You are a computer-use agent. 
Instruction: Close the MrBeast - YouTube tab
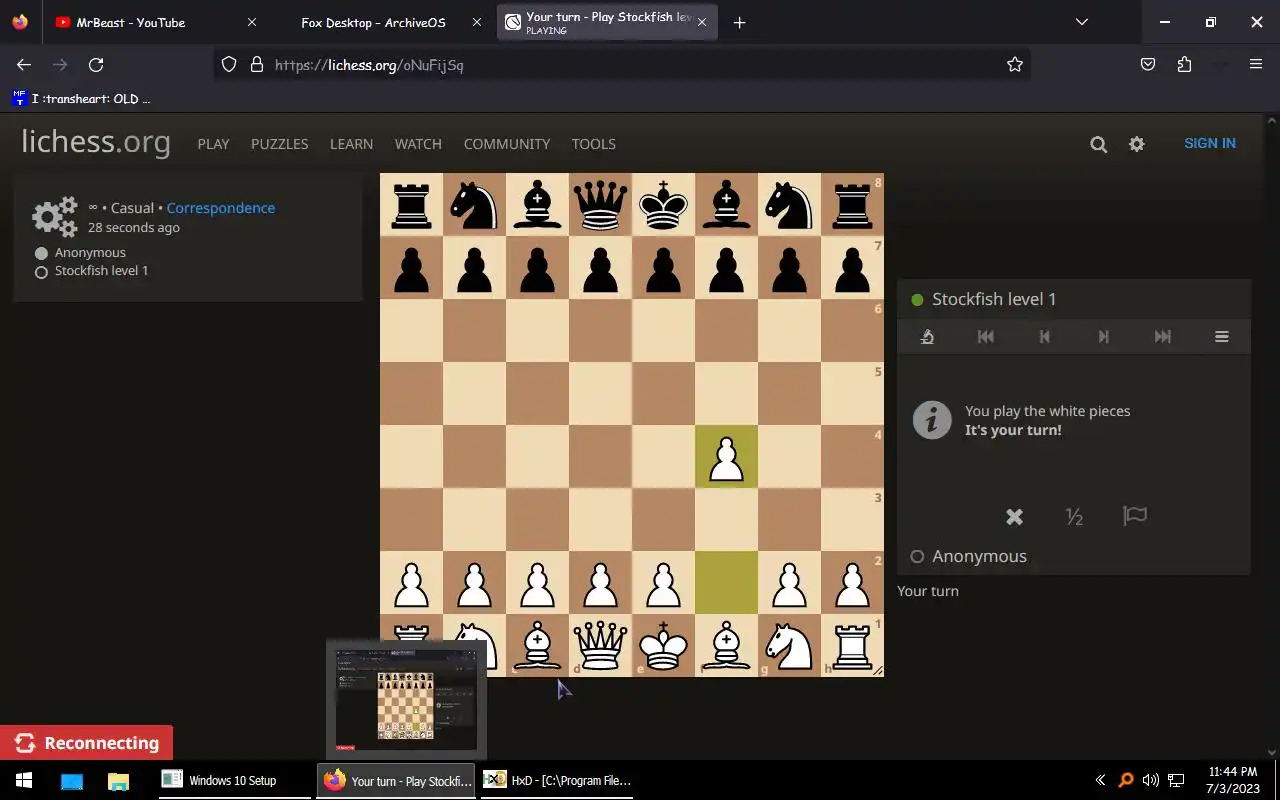[251, 22]
